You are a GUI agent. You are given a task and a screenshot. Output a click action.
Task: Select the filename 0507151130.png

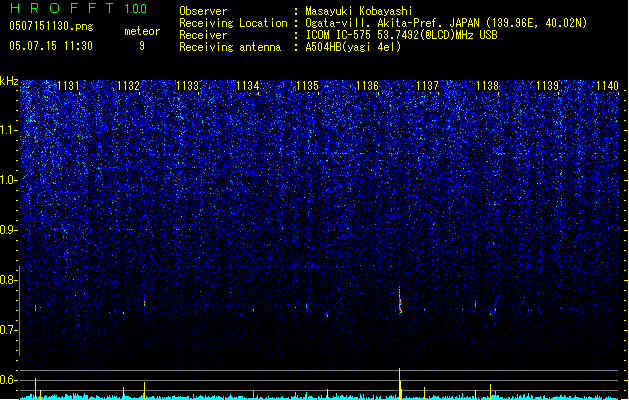click(51, 26)
